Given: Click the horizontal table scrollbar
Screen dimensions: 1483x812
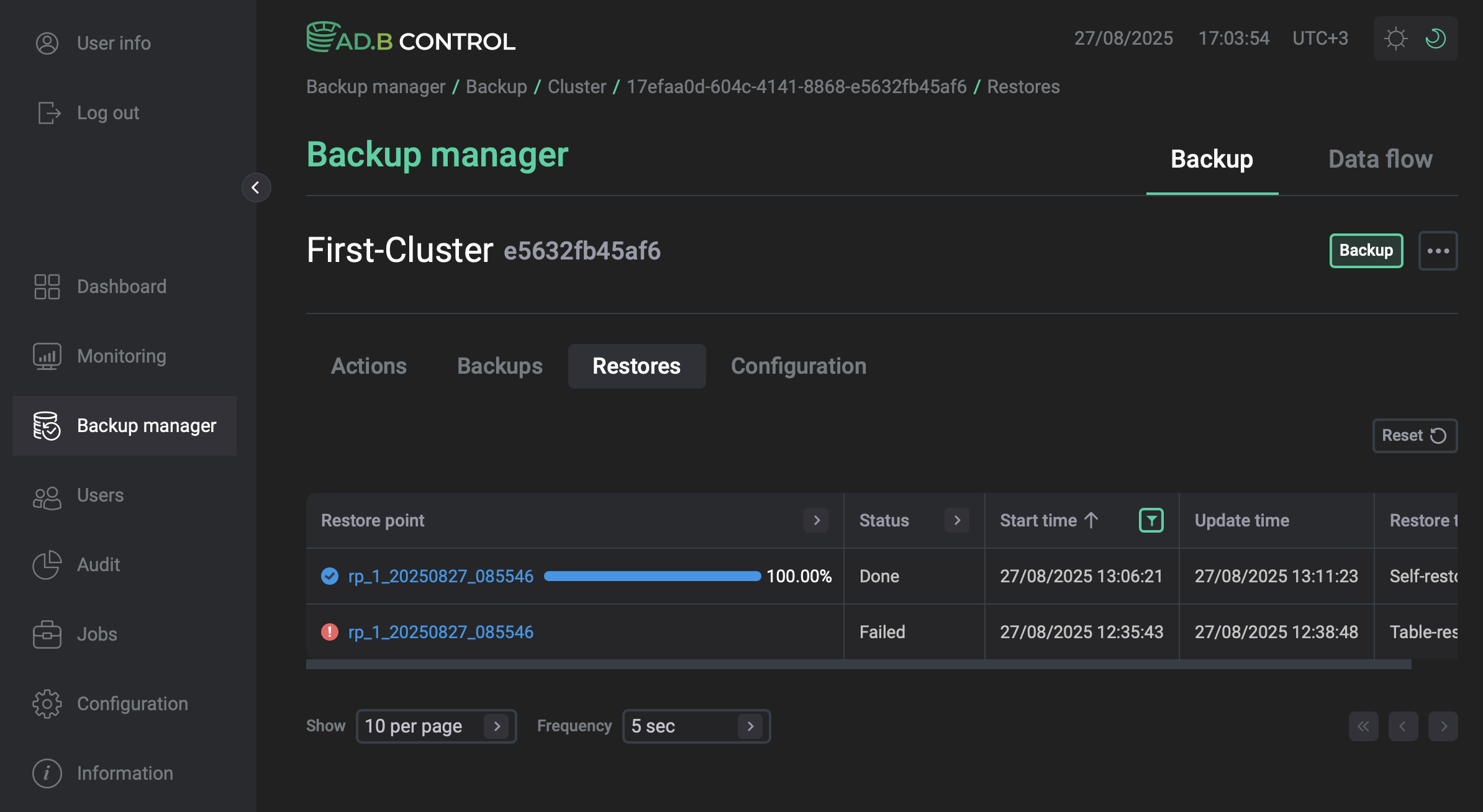Looking at the screenshot, I should click(858, 664).
